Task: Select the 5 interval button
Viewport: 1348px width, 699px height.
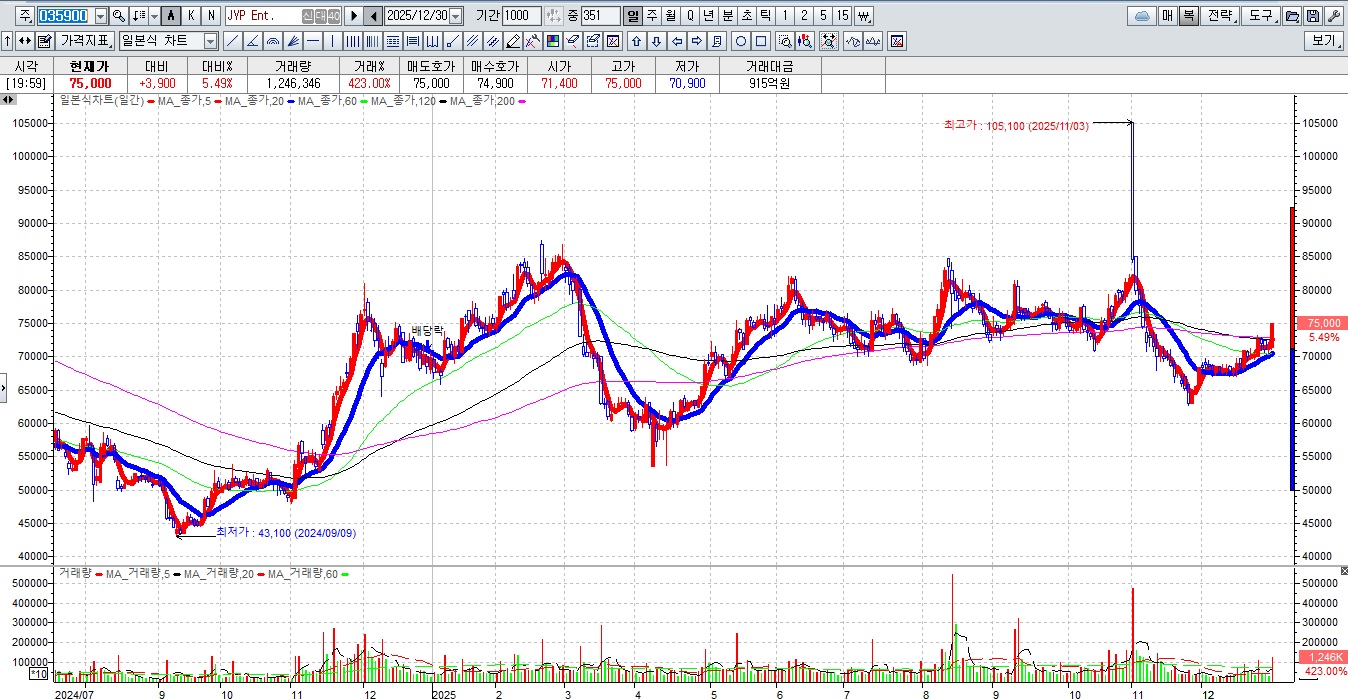Action: (823, 16)
